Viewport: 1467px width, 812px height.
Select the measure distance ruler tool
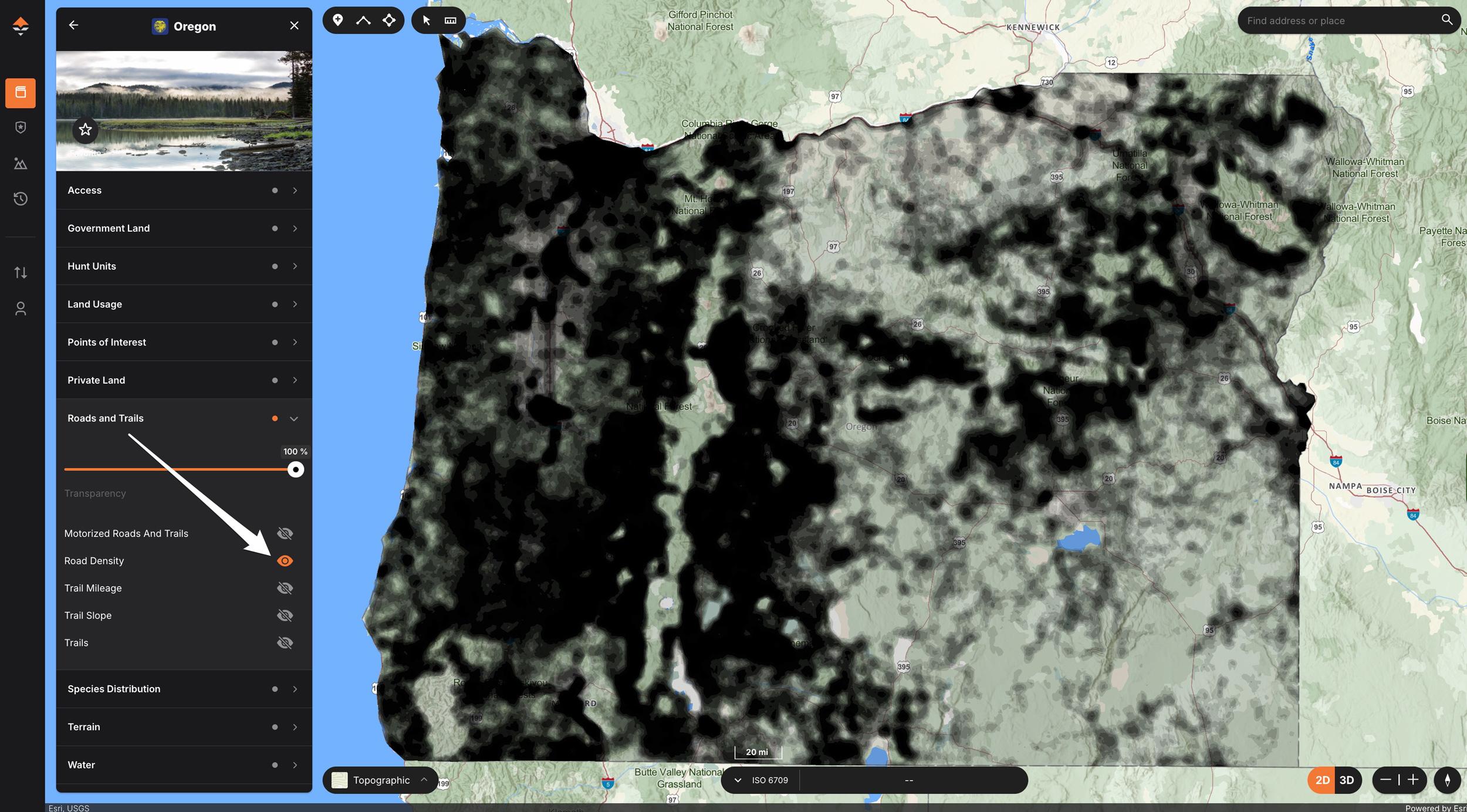click(x=449, y=19)
